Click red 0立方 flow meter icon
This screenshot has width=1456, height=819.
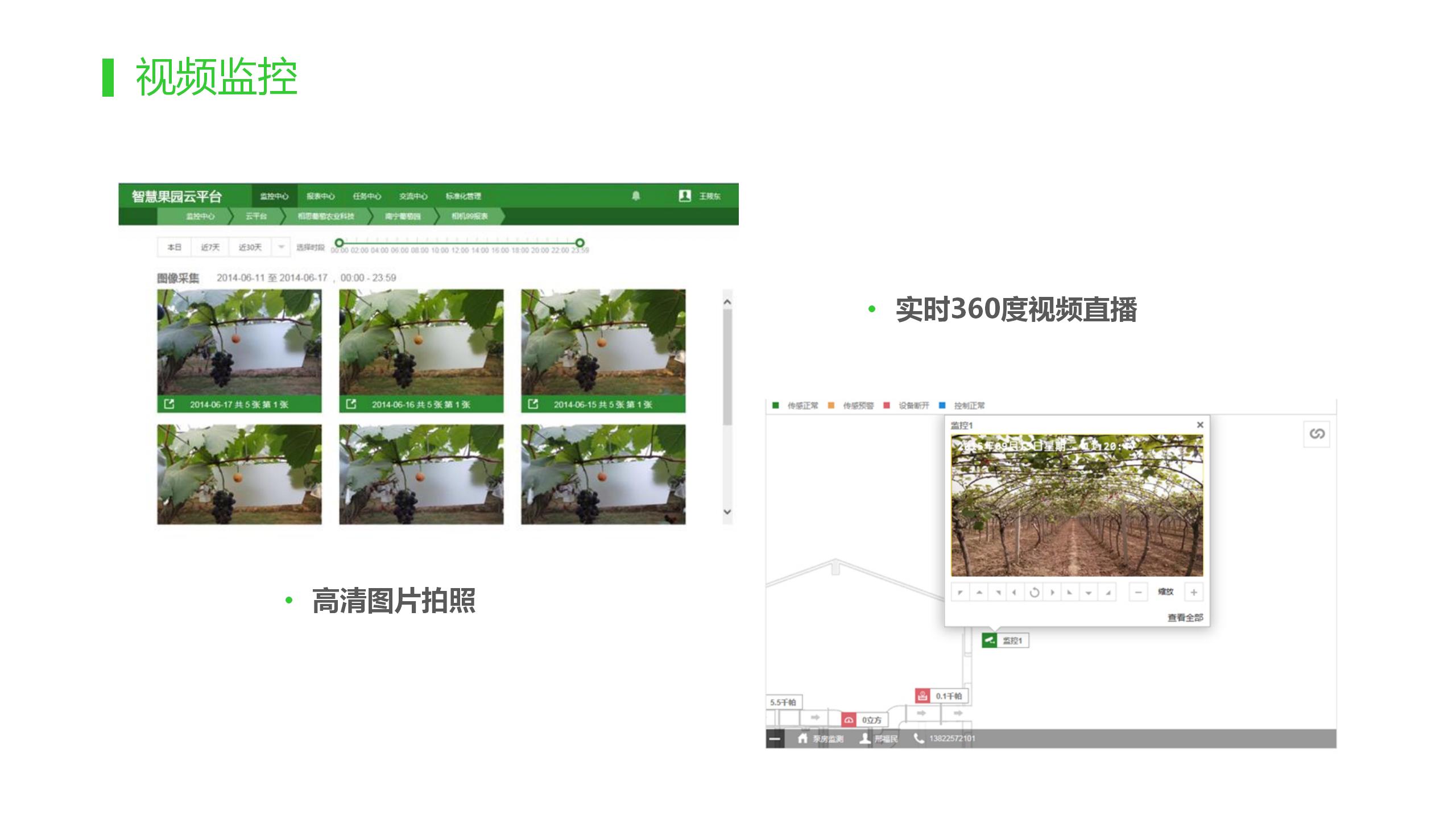click(849, 720)
